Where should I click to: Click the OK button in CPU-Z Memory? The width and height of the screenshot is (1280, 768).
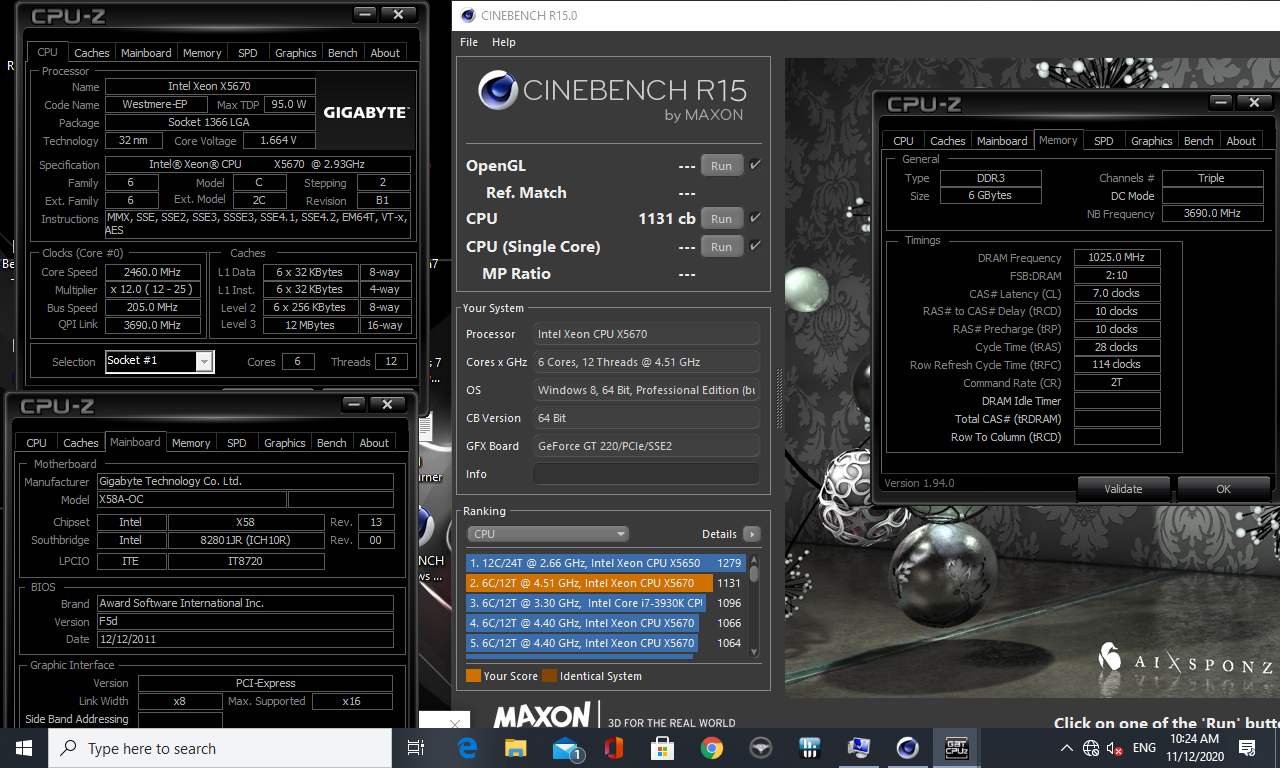click(x=1223, y=489)
